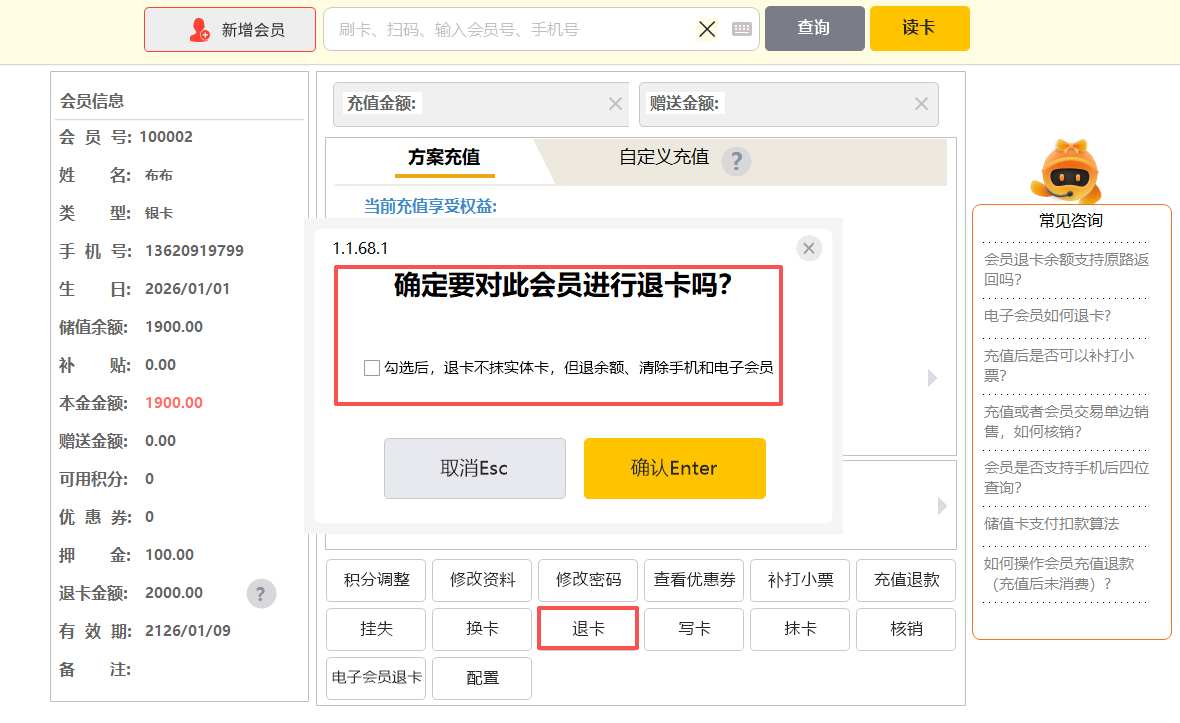
Task: Open FAQ link 电子会员如何退卡?
Action: 1047,316
